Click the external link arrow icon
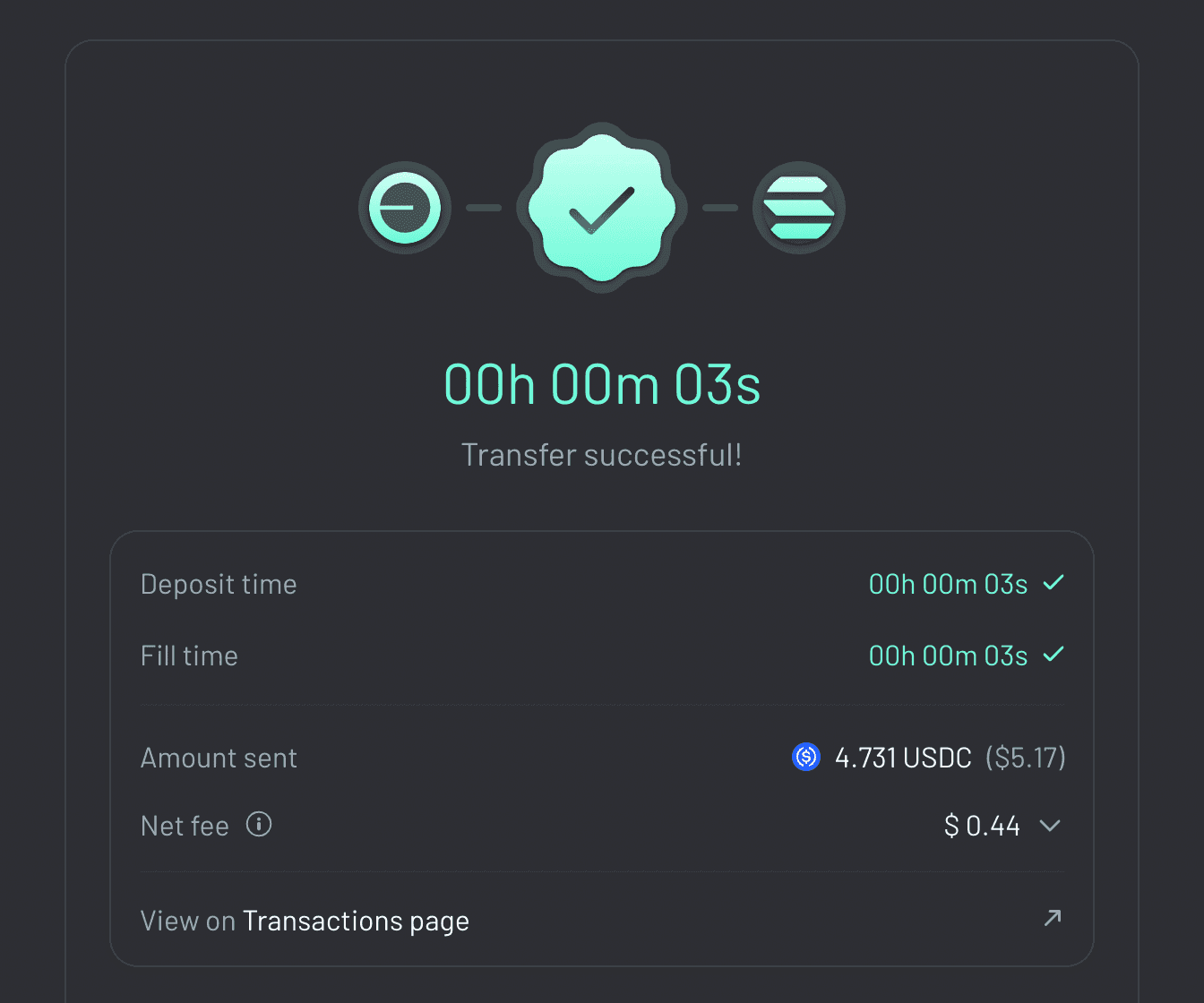Screen dimensions: 1204x1003 click(x=1053, y=918)
